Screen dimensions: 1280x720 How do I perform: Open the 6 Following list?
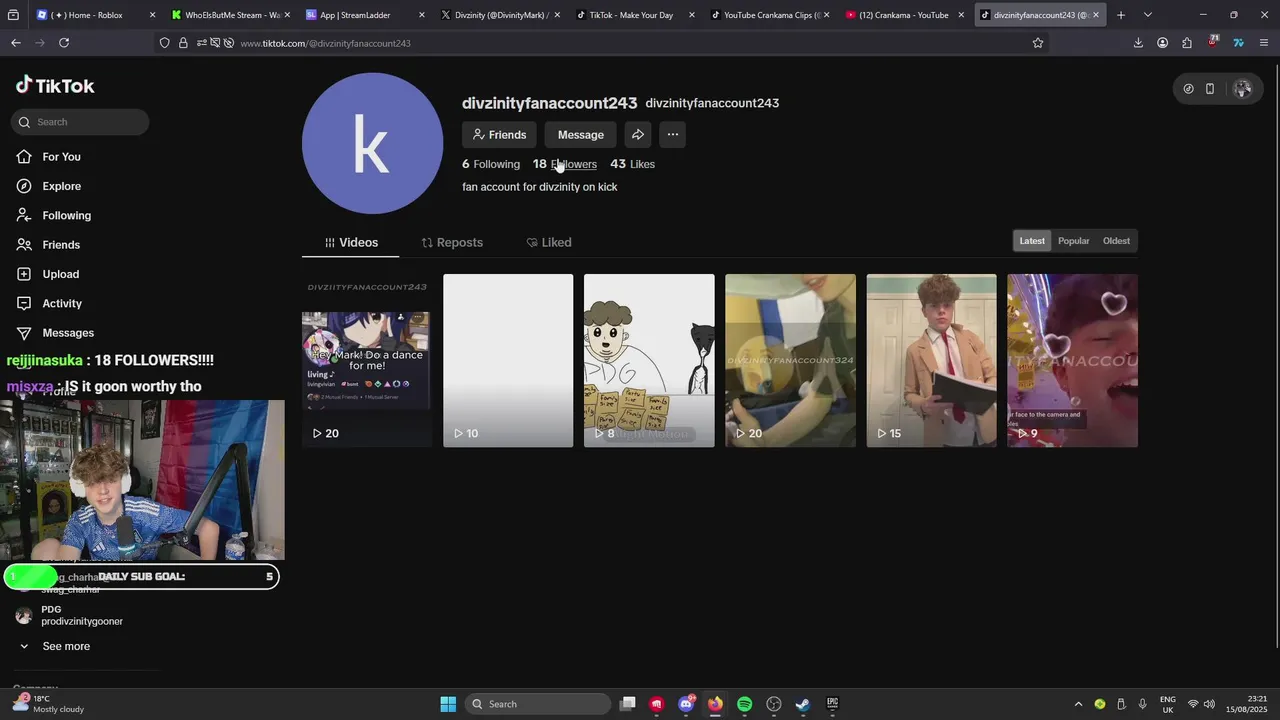point(491,164)
